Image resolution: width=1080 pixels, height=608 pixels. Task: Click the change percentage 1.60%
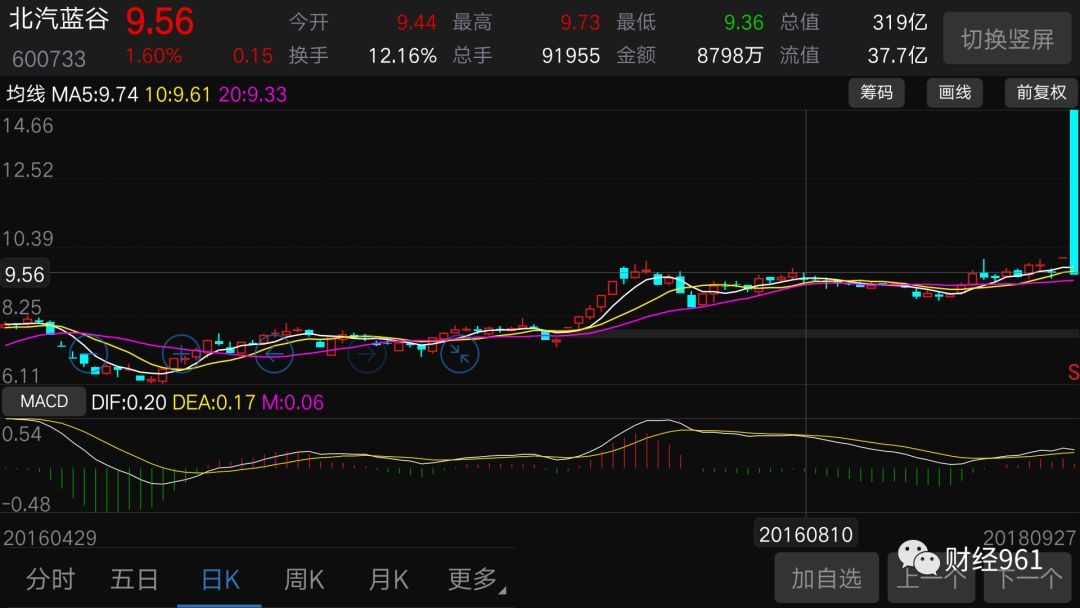coord(154,55)
